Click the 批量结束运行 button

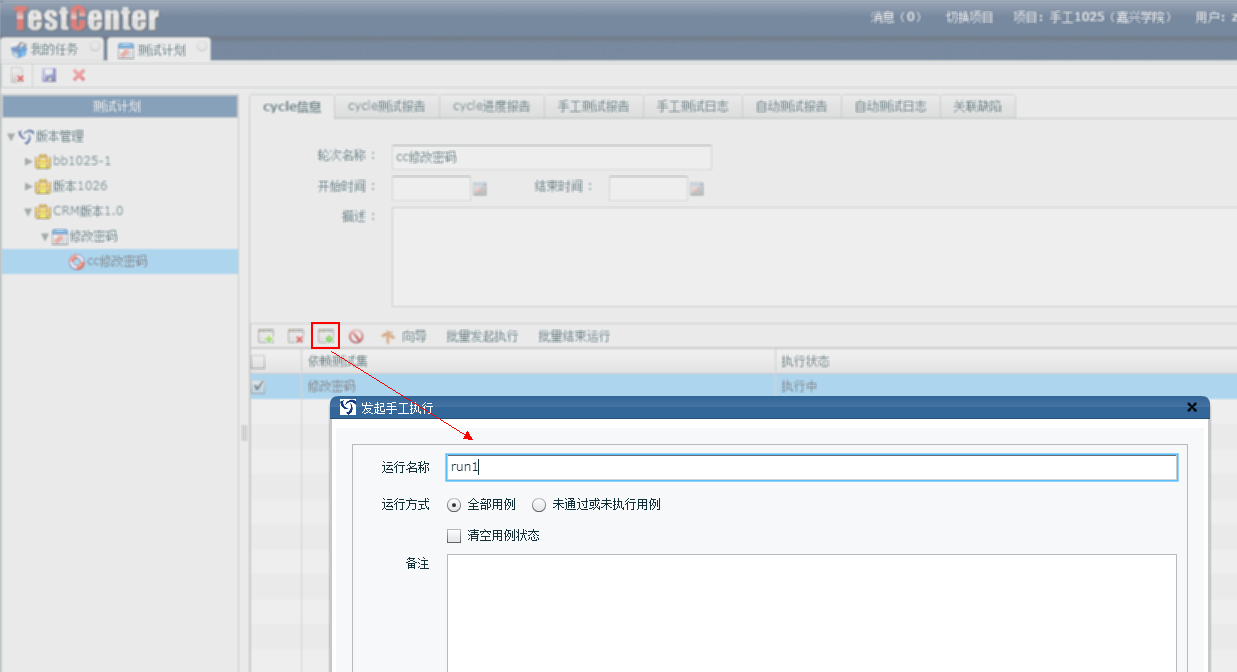point(574,337)
